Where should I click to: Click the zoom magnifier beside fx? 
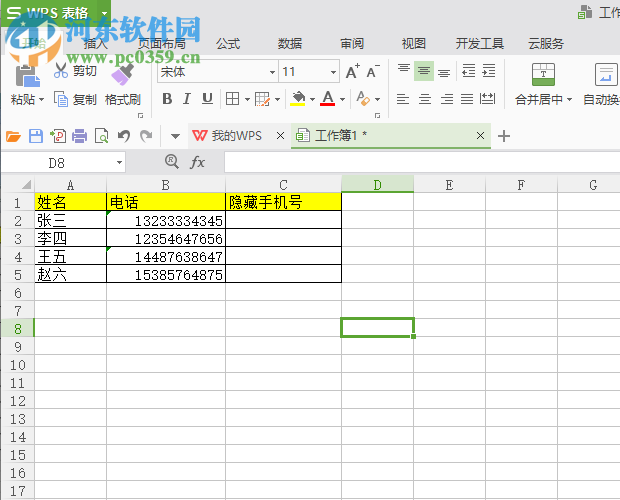click(x=172, y=161)
